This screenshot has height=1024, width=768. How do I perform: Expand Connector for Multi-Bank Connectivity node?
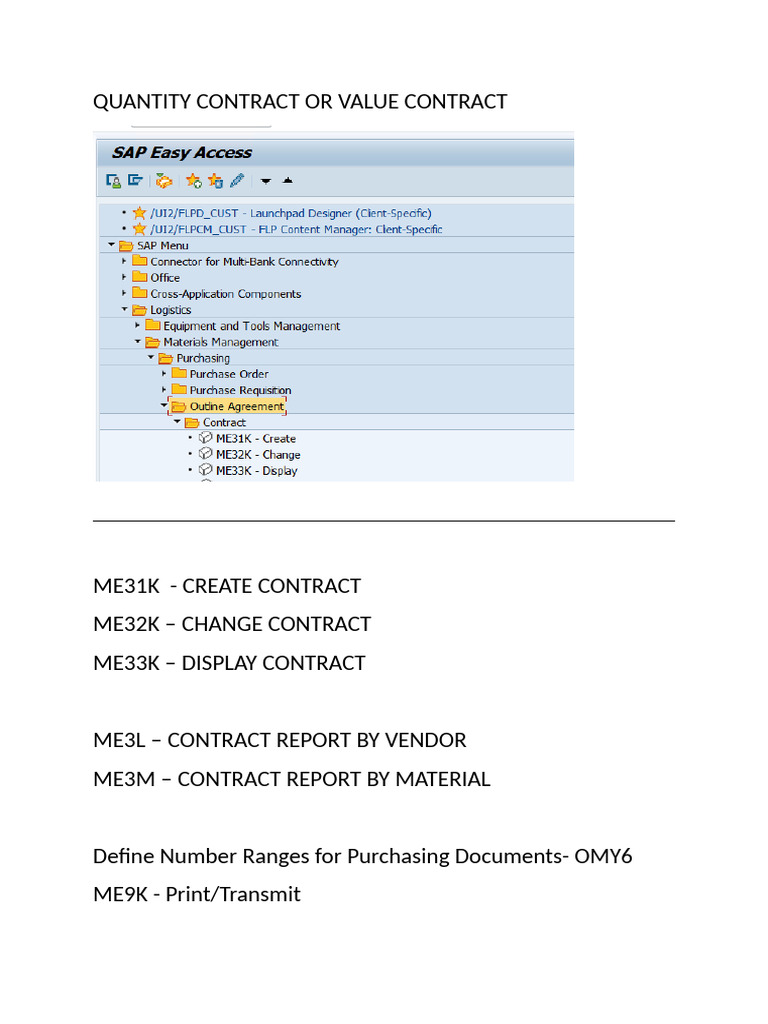[x=124, y=261]
